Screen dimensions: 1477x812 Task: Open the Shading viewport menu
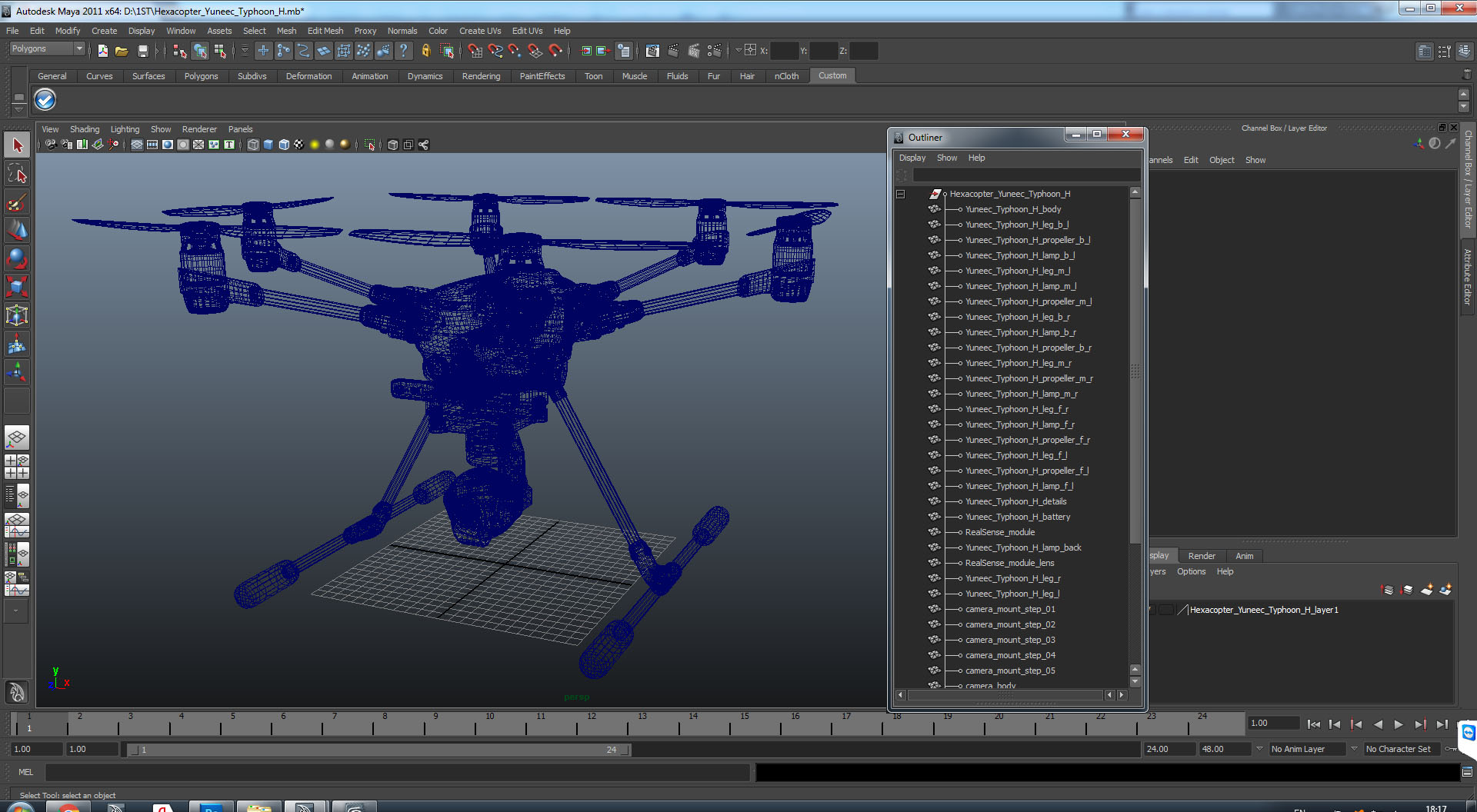point(85,129)
